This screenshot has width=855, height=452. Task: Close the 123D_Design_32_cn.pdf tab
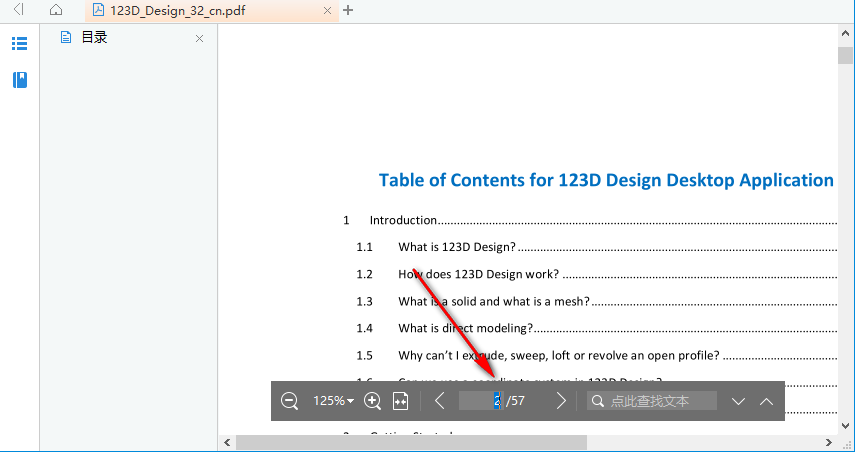[327, 10]
